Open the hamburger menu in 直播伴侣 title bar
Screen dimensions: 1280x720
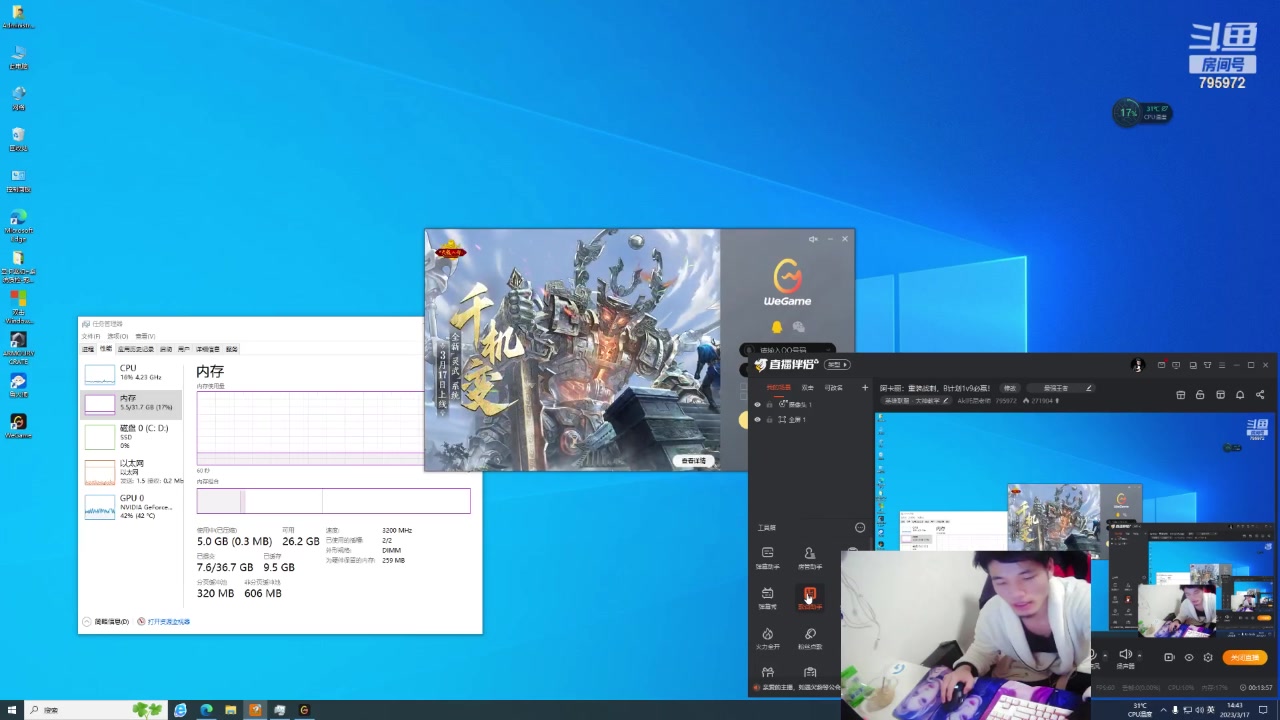pyautogui.click(x=1221, y=365)
